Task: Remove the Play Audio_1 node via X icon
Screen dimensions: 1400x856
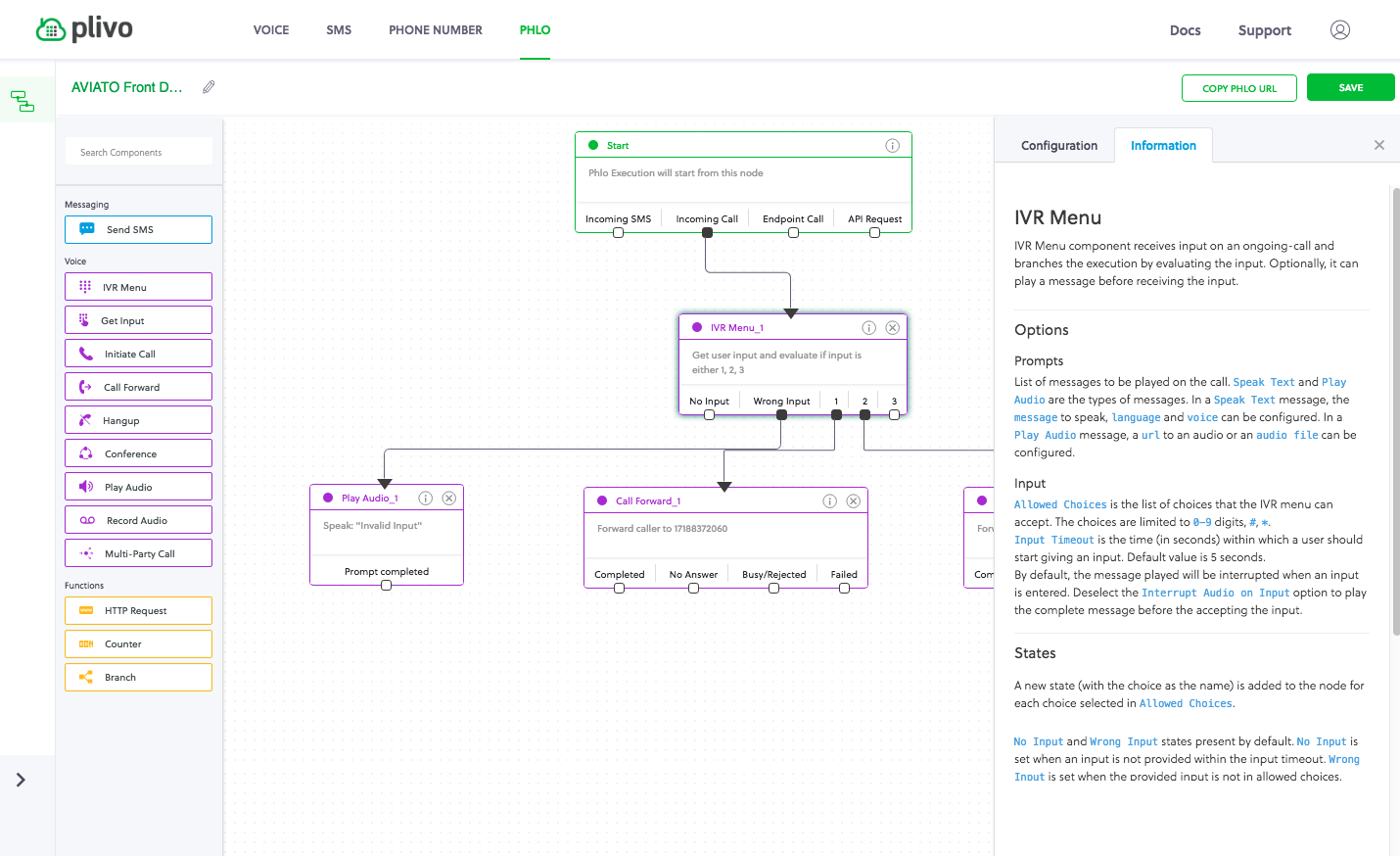Action: click(449, 499)
